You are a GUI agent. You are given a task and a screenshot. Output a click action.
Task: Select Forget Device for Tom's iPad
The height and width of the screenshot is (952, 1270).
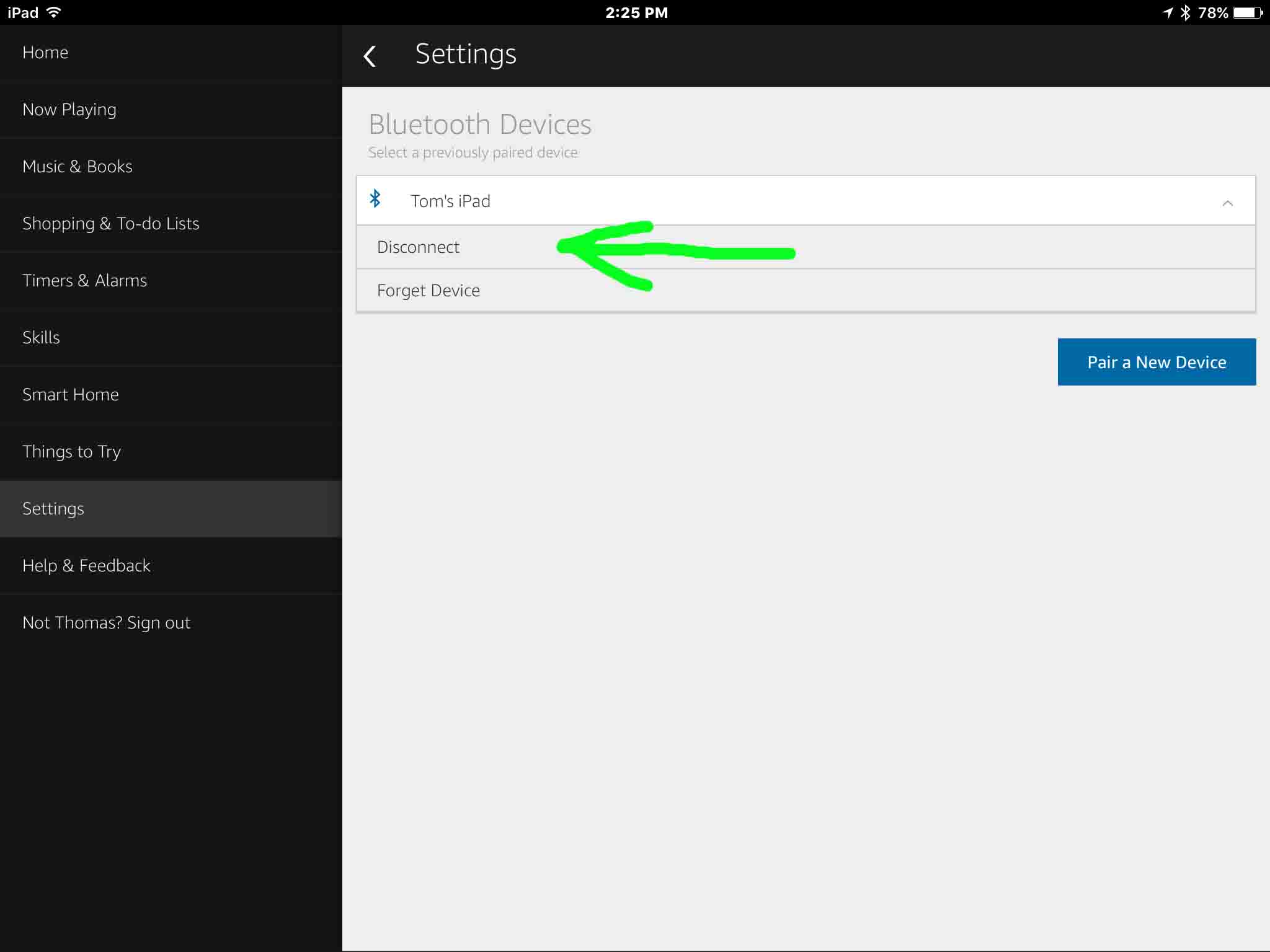(429, 290)
